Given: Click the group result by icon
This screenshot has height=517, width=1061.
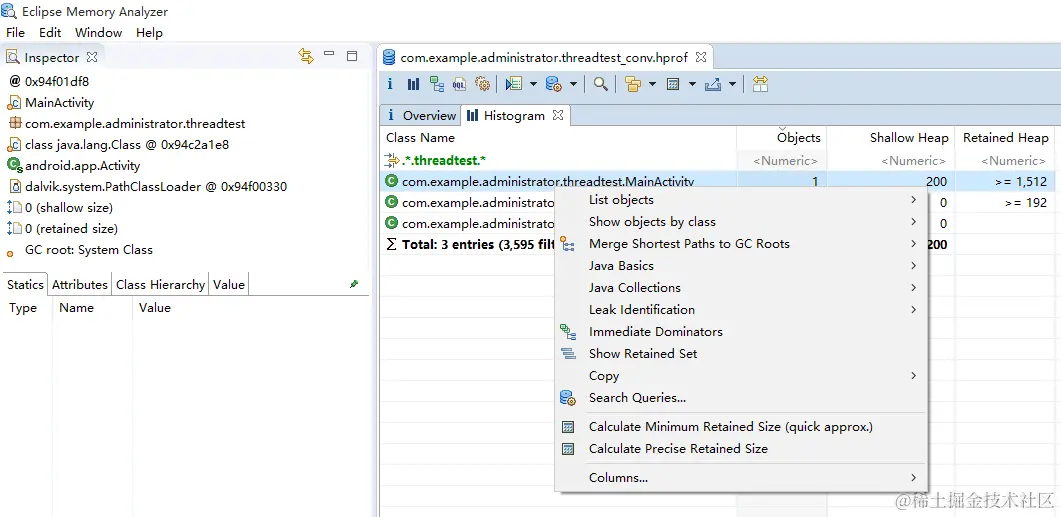Looking at the screenshot, I should (x=633, y=84).
